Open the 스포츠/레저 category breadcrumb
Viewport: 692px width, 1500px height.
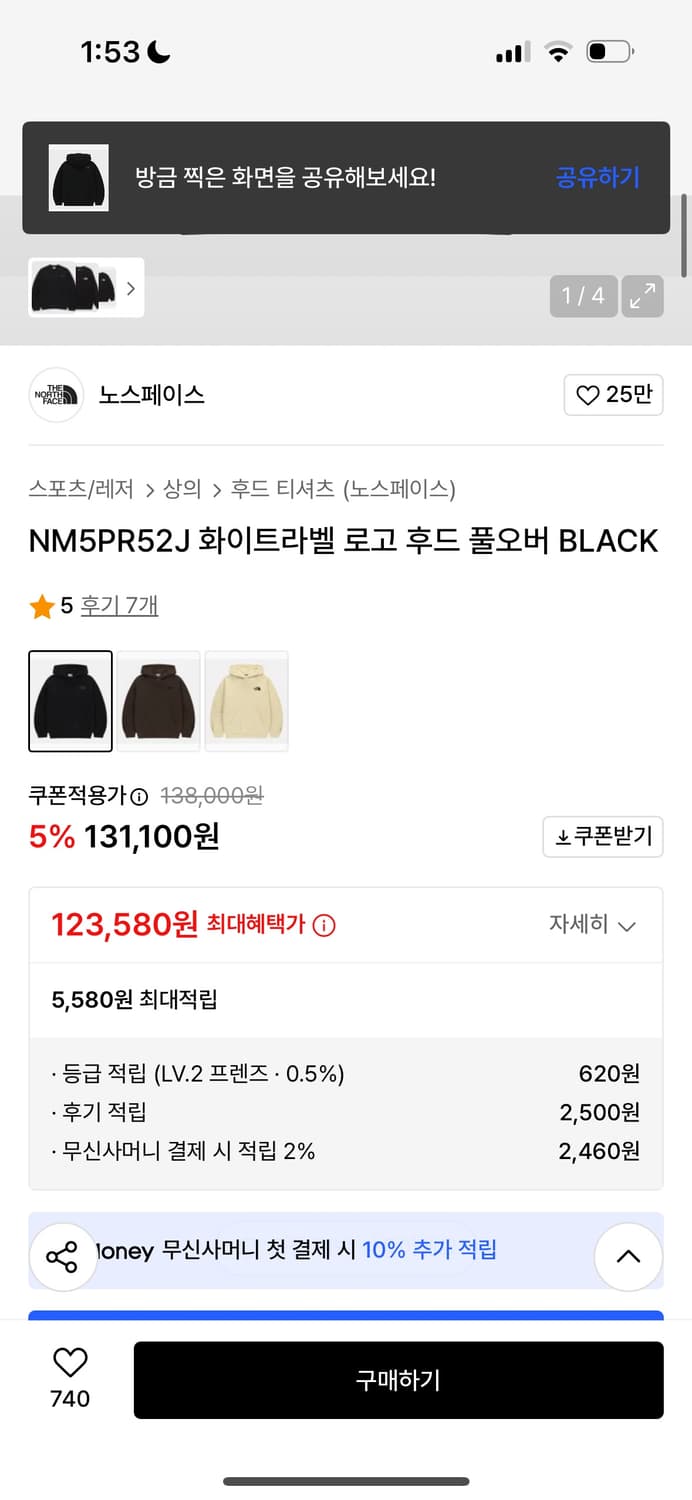[66, 489]
